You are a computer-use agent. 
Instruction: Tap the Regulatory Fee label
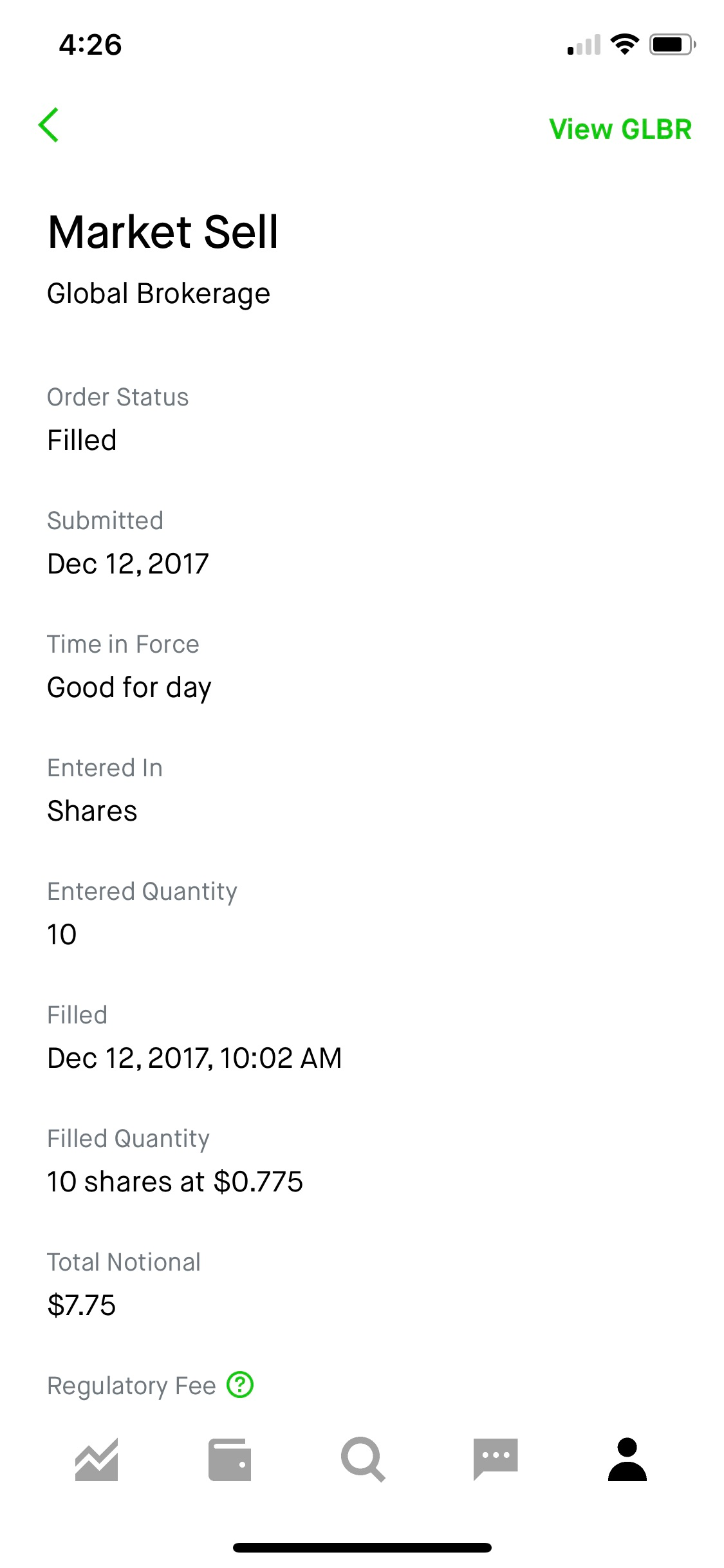point(131,1385)
